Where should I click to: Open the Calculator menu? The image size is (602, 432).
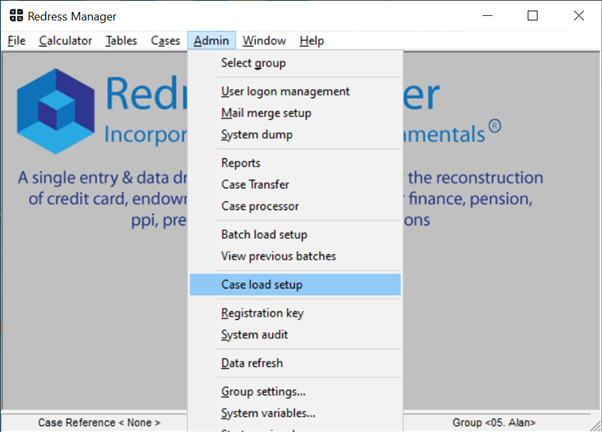point(65,41)
